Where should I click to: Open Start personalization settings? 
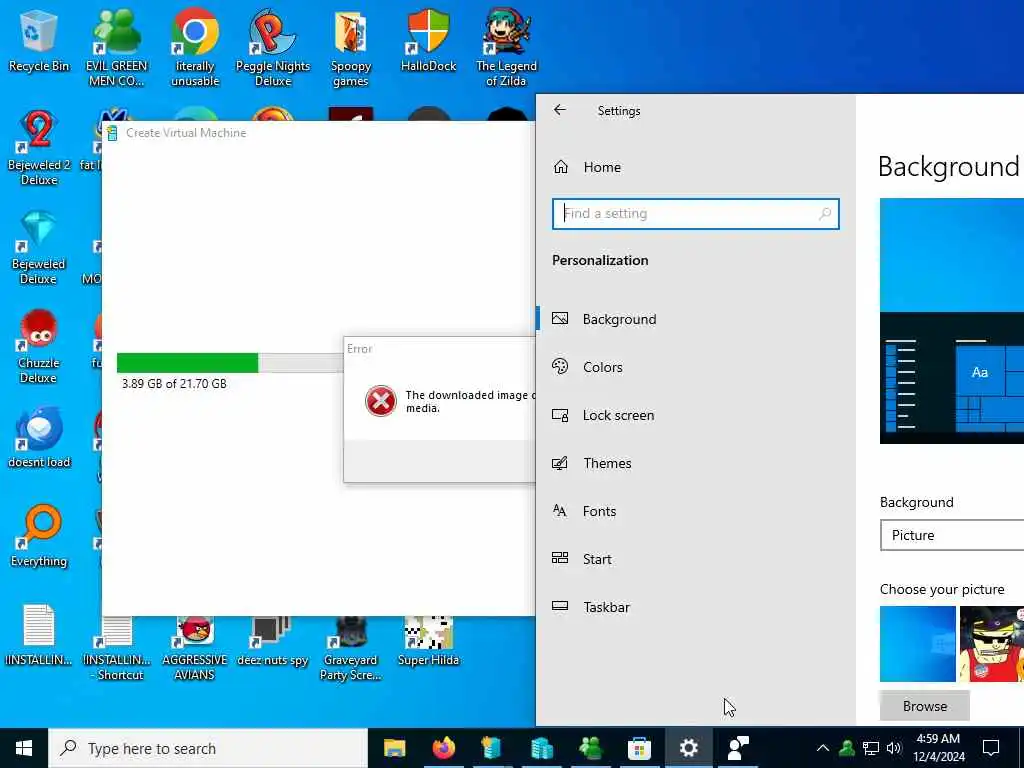(x=696, y=559)
